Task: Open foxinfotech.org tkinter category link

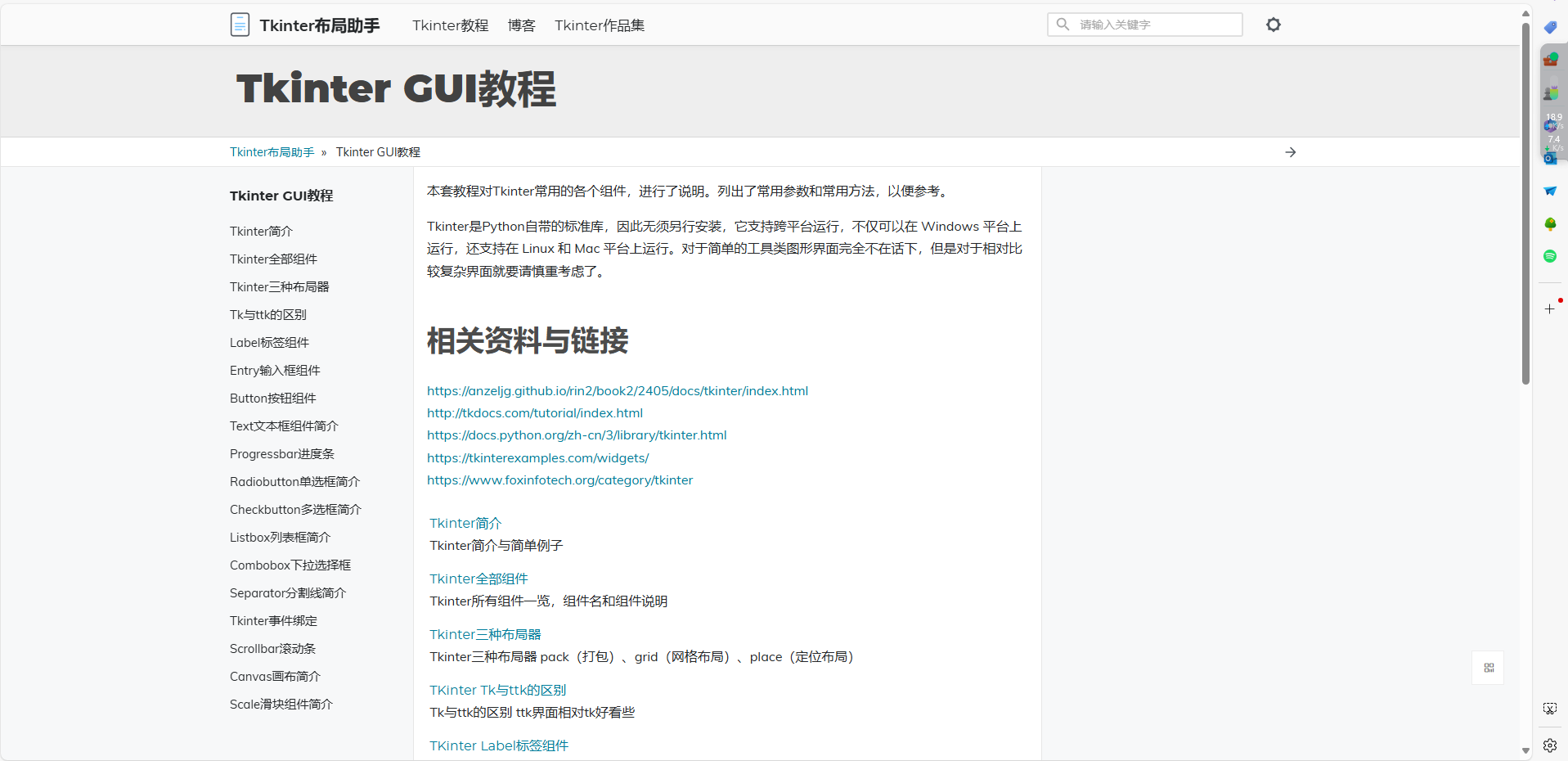Action: click(559, 480)
